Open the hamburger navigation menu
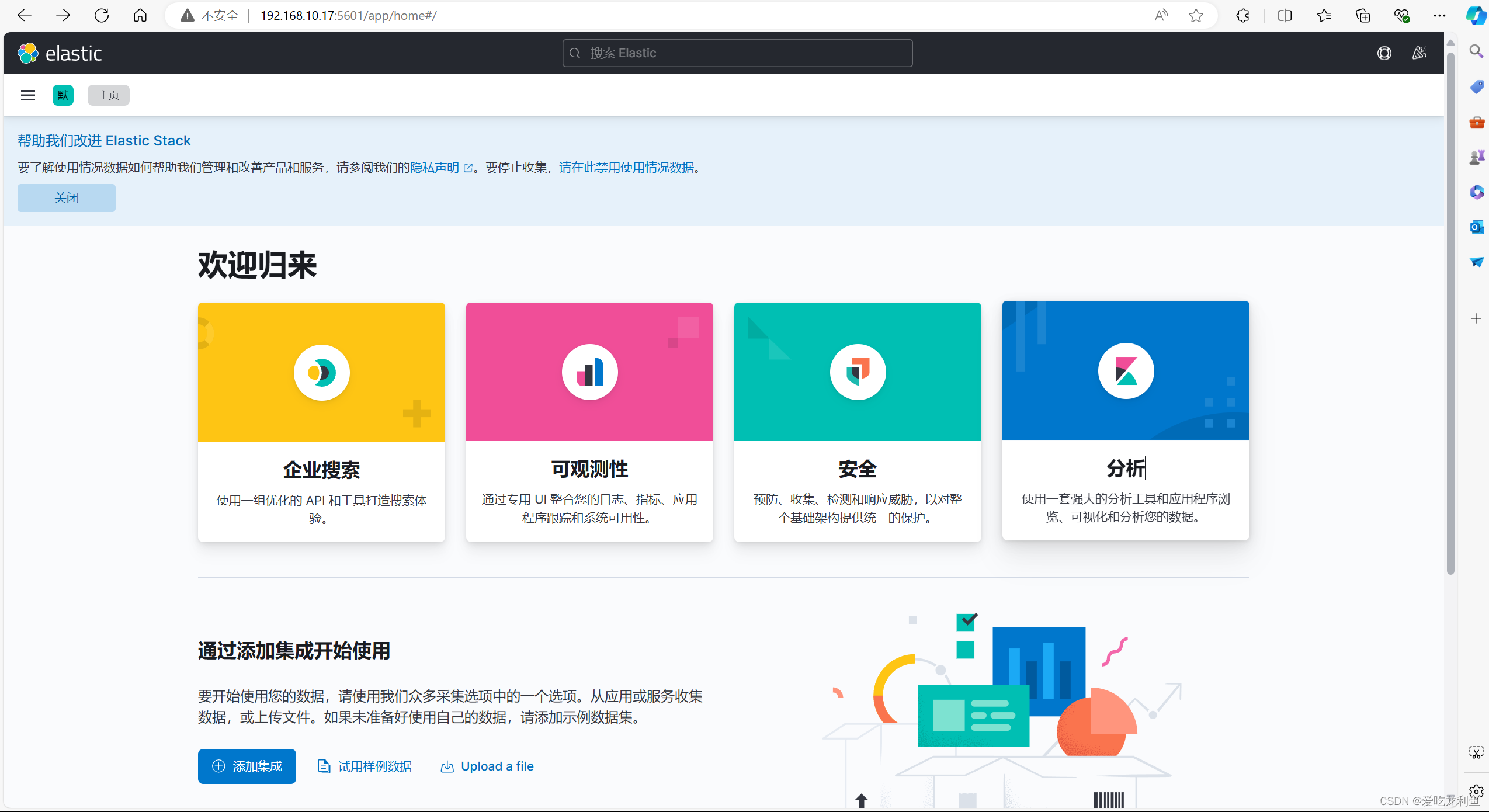 (28, 95)
